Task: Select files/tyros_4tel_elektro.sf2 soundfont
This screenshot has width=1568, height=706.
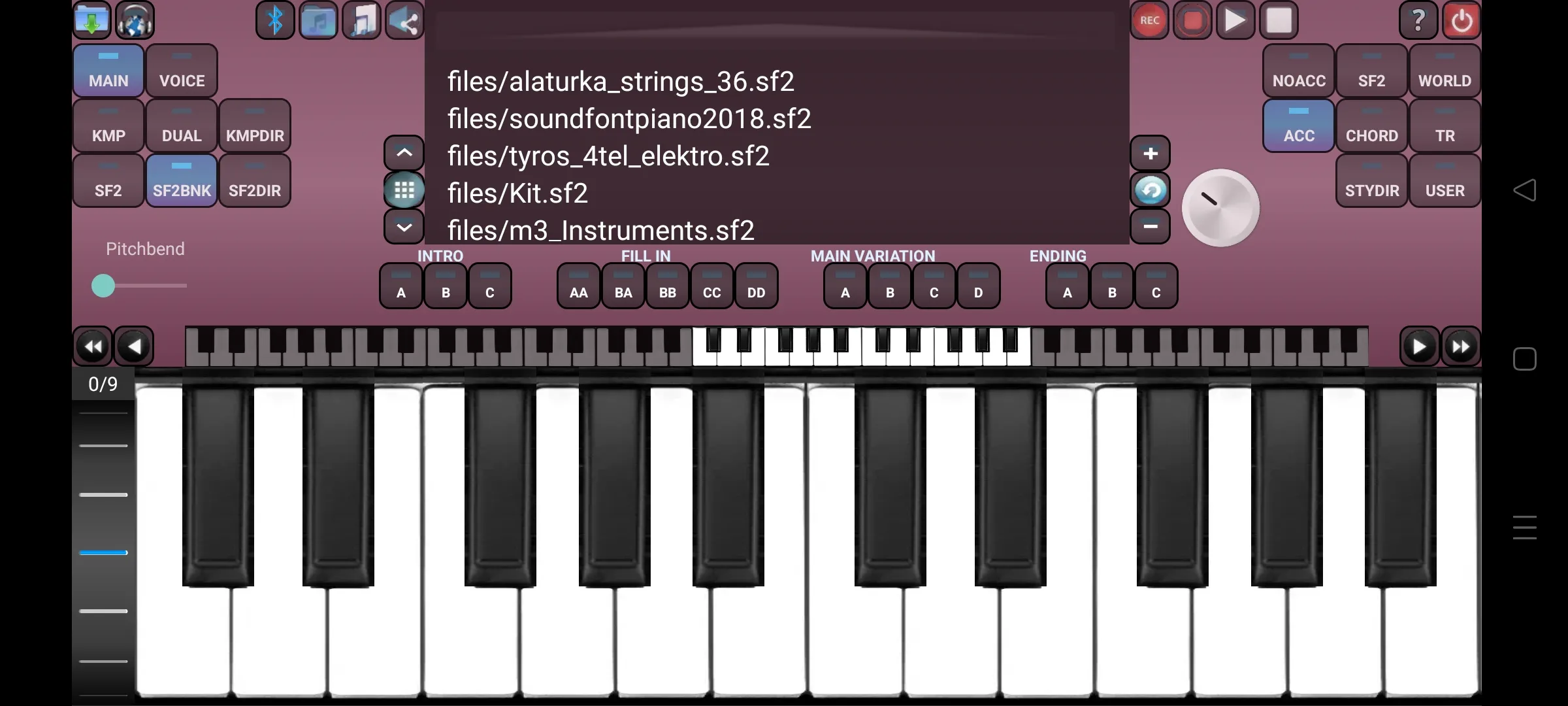Action: [x=607, y=155]
